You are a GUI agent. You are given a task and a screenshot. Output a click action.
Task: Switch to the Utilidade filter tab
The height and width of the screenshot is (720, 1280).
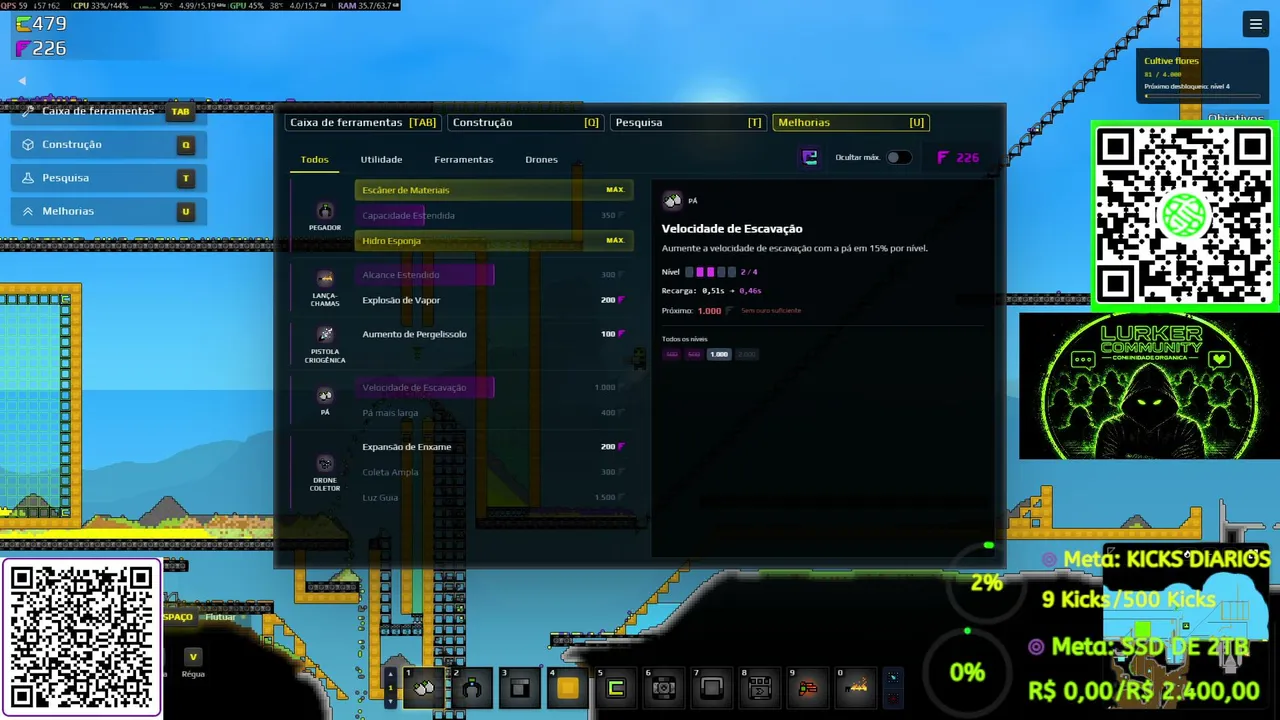pos(381,160)
